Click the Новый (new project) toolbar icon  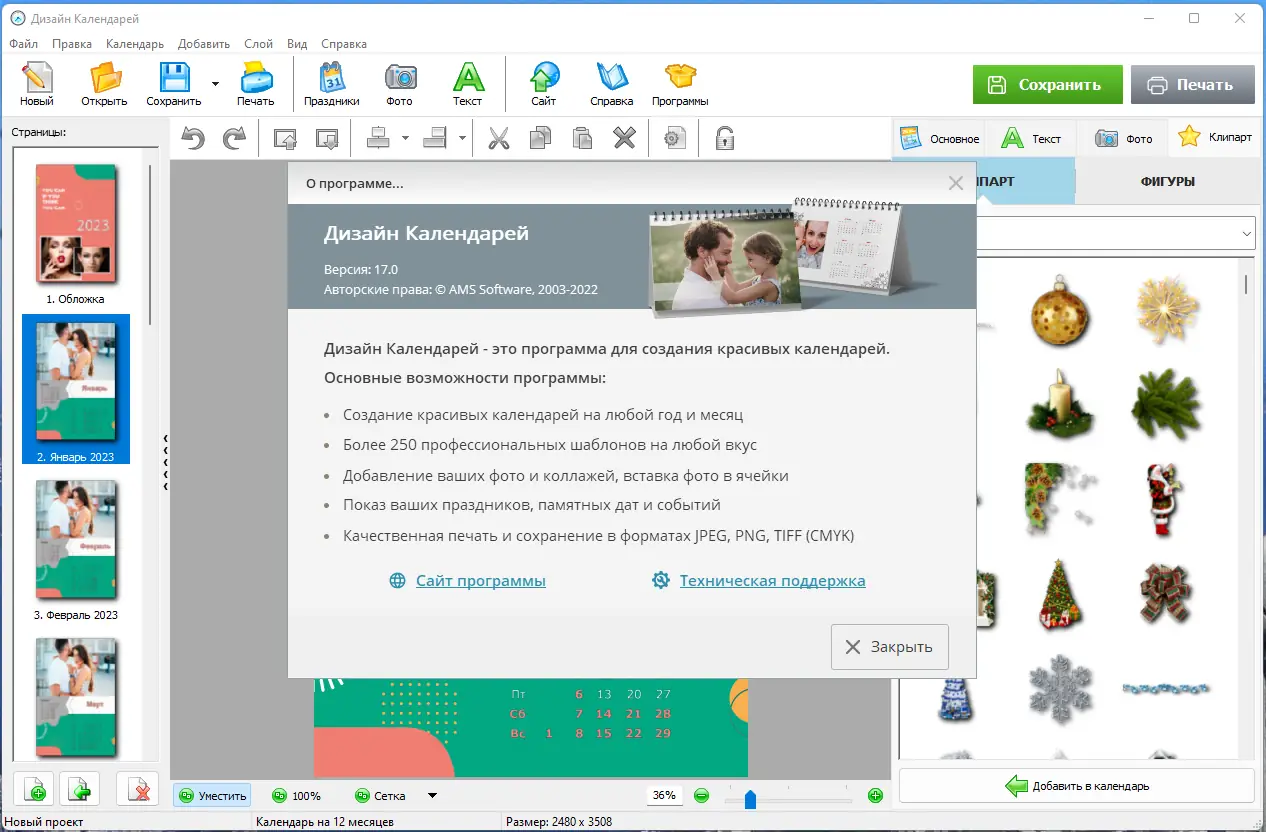point(37,84)
